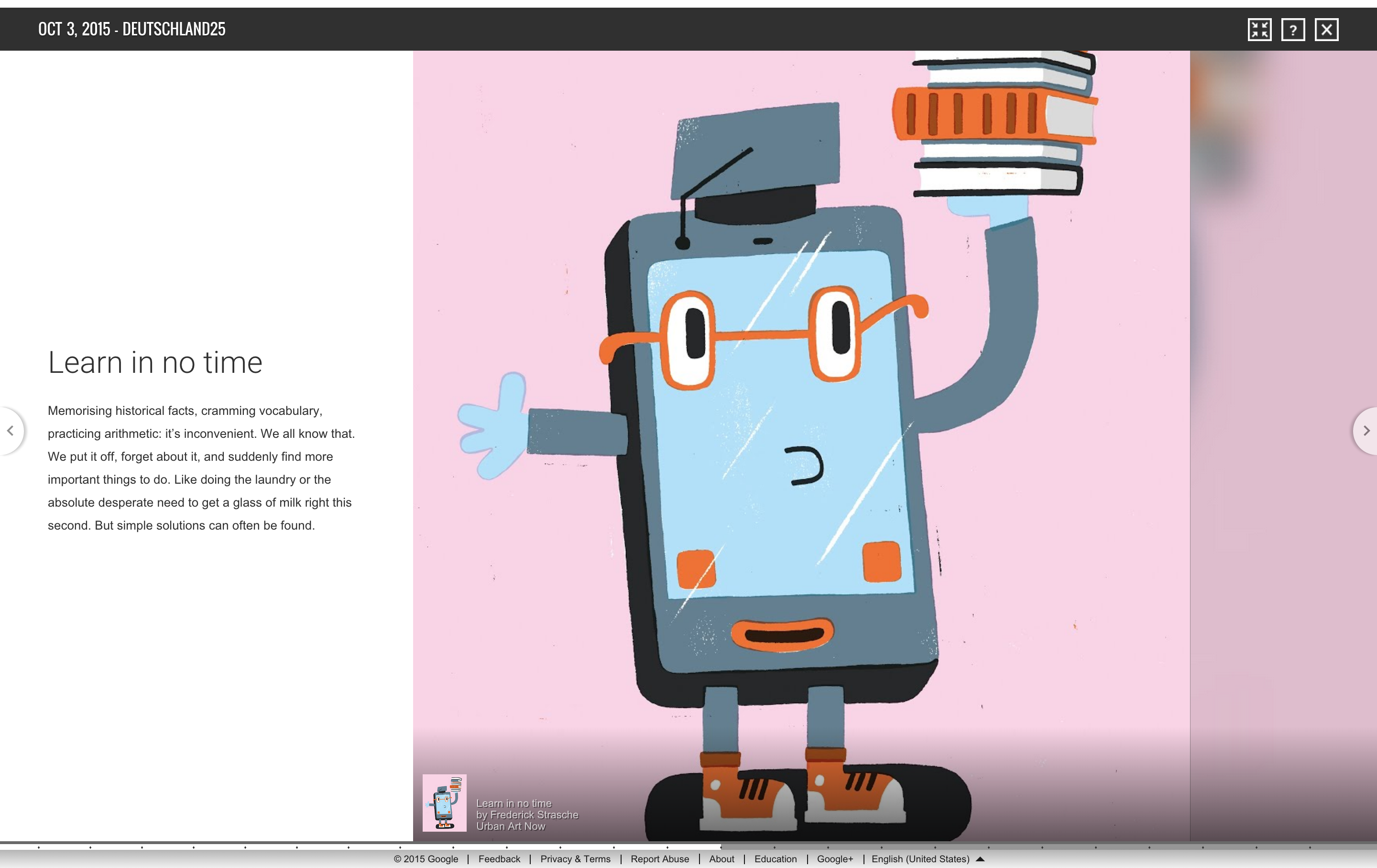Click the Feedback link in the footer
1377x868 pixels.
pos(499,859)
